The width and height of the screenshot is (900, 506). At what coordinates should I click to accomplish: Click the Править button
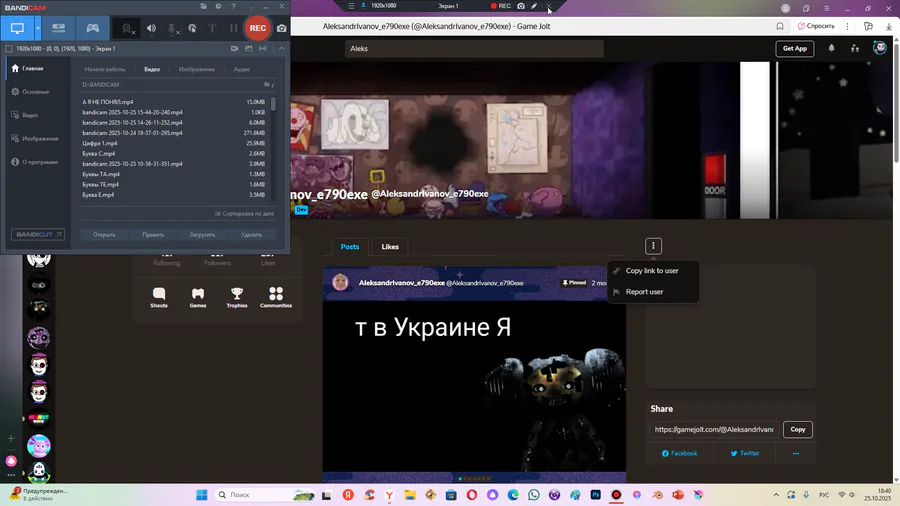153,235
